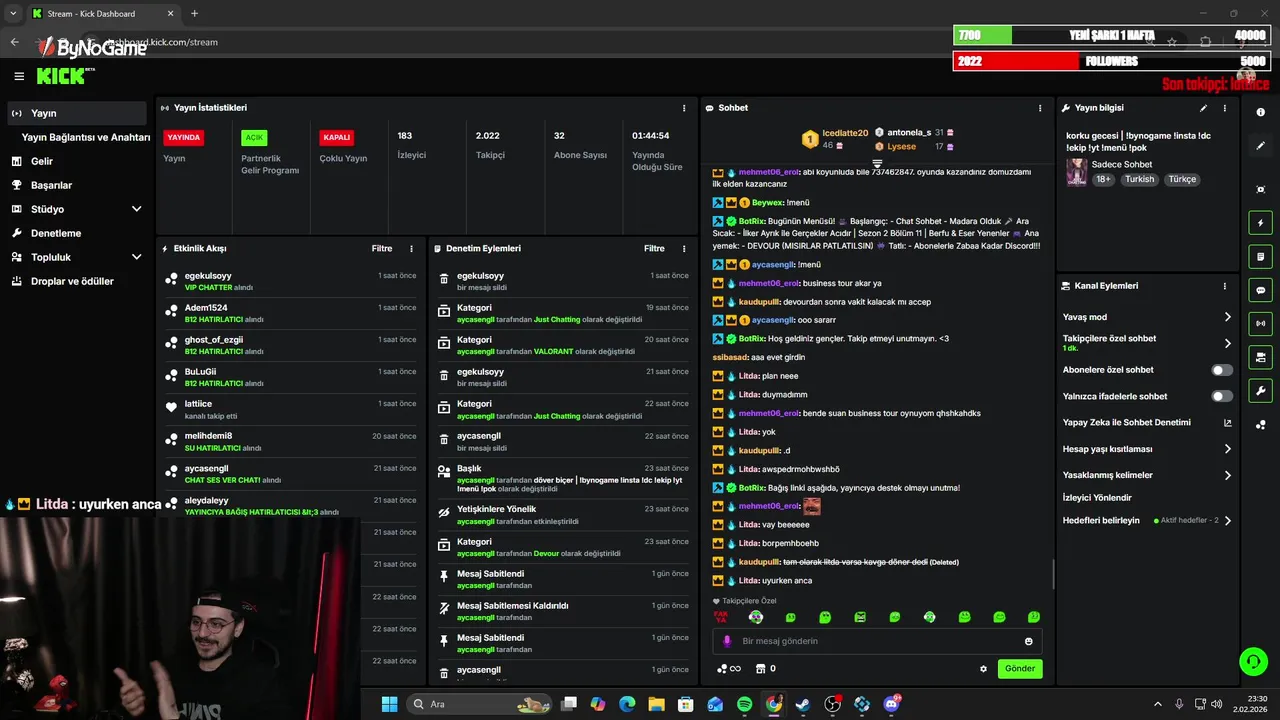
Task: Click the wrench icon in right toolbar
Action: tap(1260, 391)
